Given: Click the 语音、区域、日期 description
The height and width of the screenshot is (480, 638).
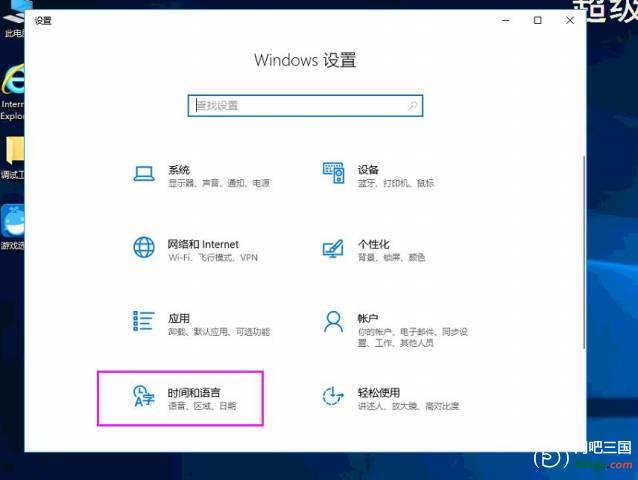Looking at the screenshot, I should (202, 406).
